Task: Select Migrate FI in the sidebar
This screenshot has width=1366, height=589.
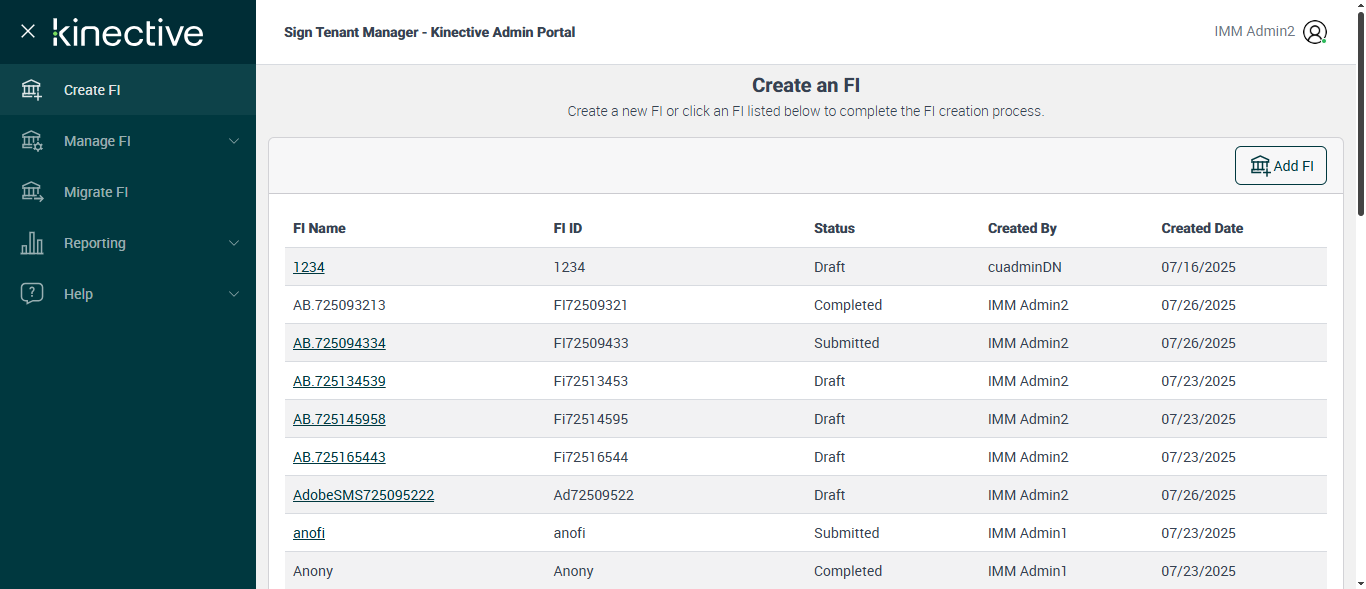Action: click(96, 192)
